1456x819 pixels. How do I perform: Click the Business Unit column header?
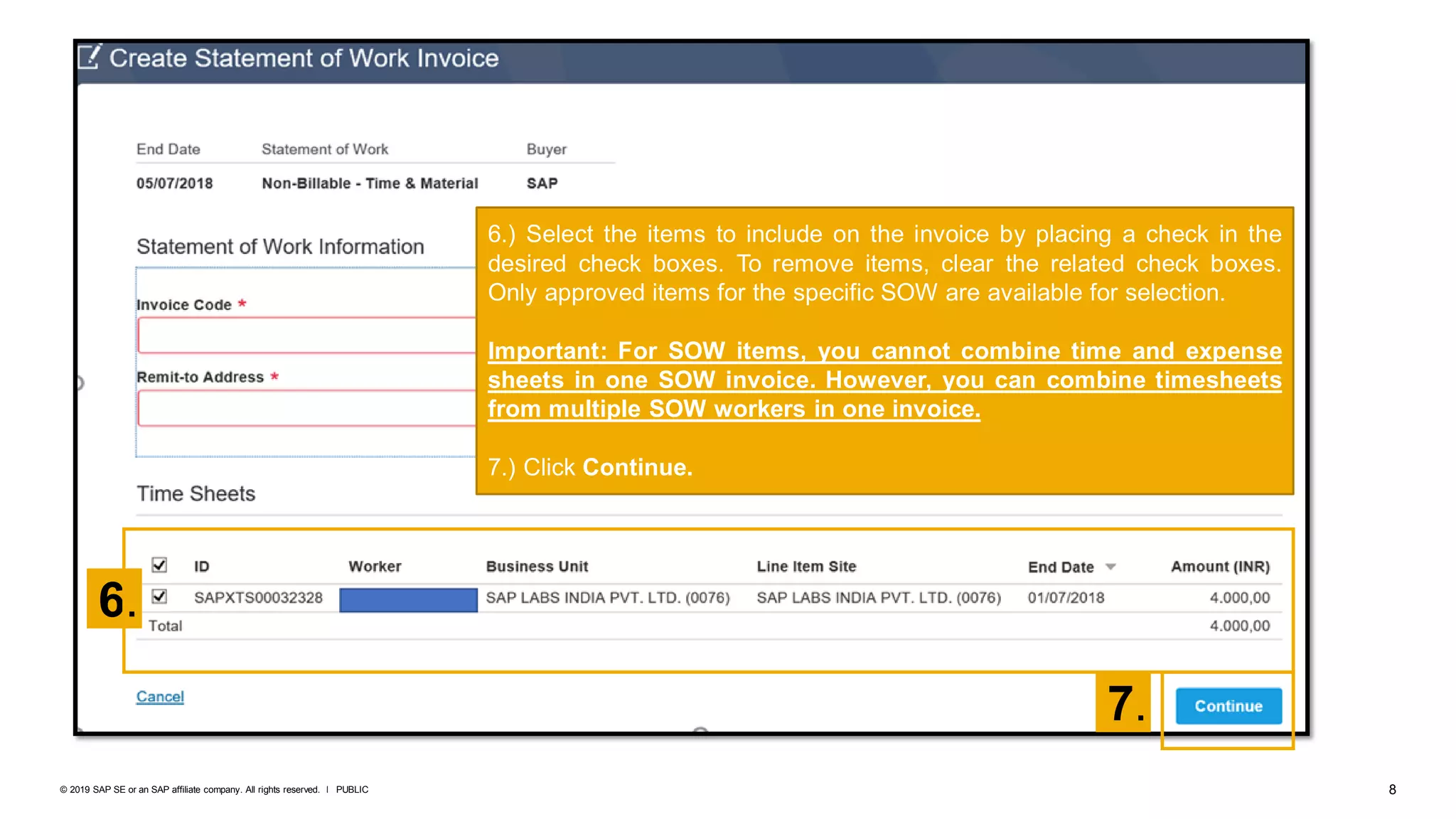537,567
